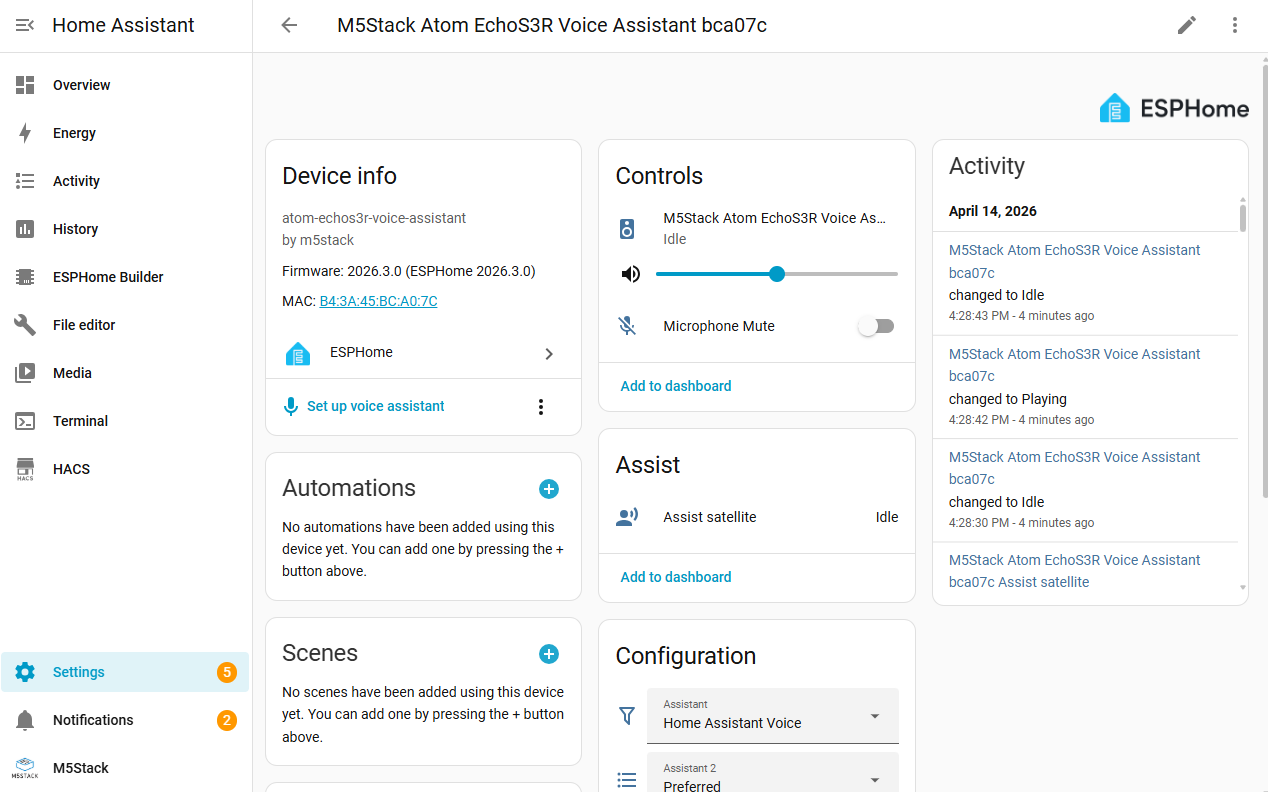
Task: Click Set up voice assistant
Action: (375, 406)
